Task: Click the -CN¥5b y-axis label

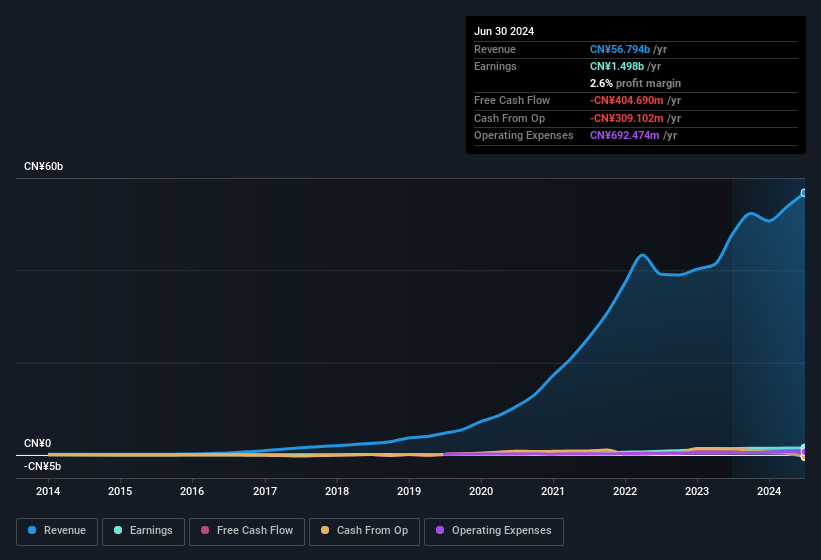Action: coord(42,466)
